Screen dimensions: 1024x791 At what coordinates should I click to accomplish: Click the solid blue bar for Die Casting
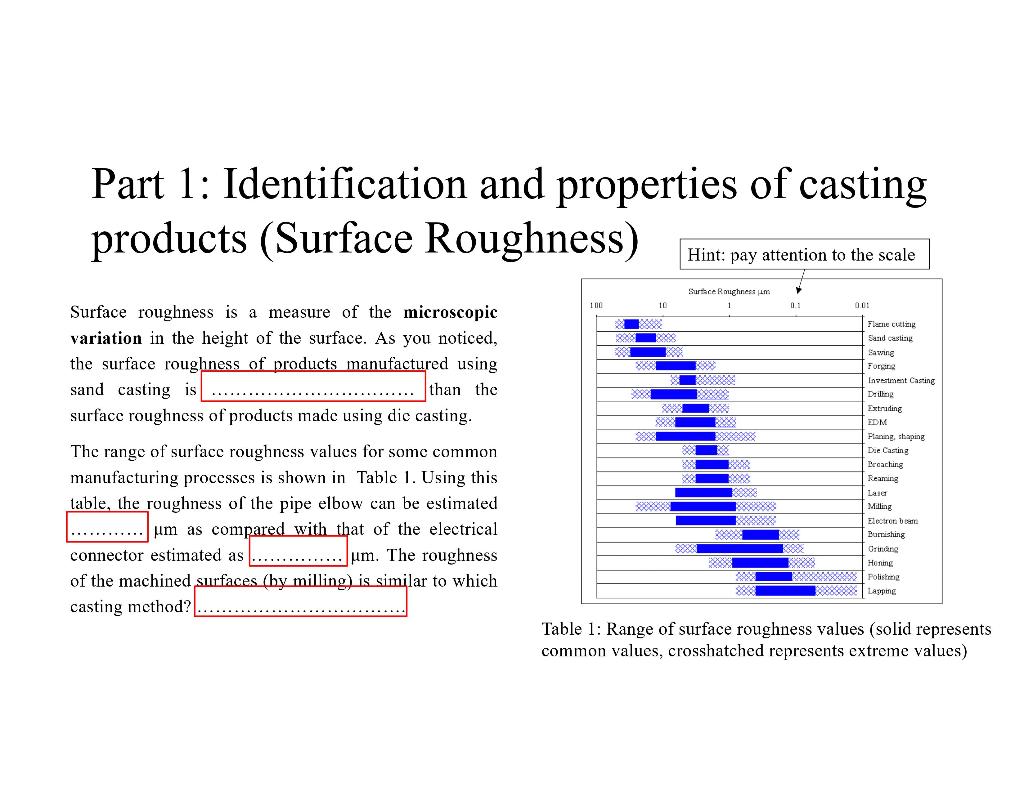click(x=706, y=450)
